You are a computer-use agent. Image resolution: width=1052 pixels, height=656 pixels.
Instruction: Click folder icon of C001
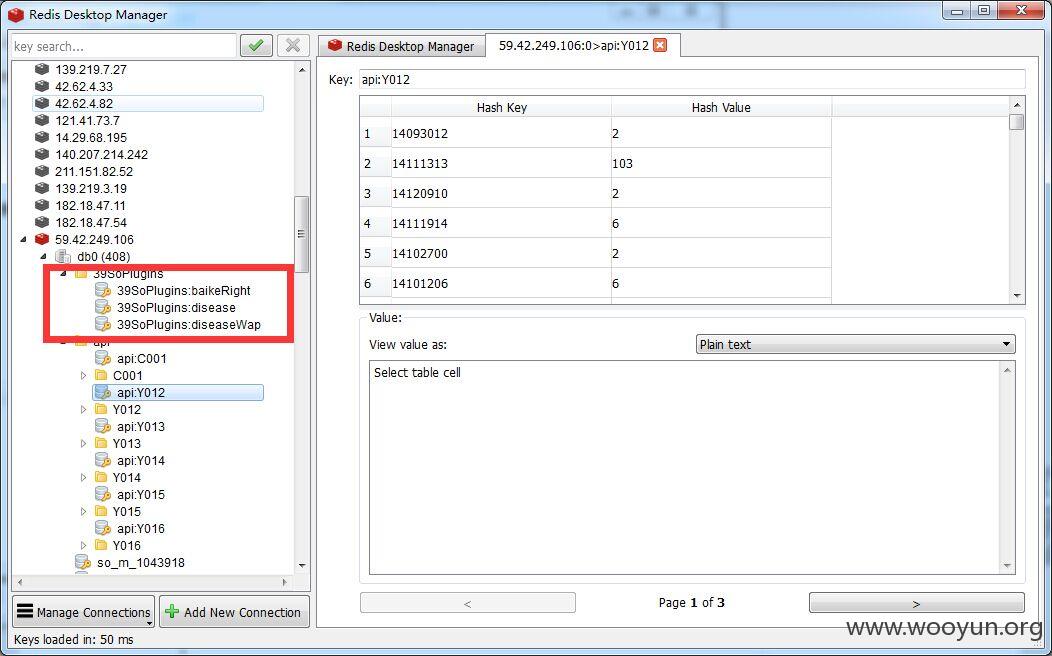point(101,375)
